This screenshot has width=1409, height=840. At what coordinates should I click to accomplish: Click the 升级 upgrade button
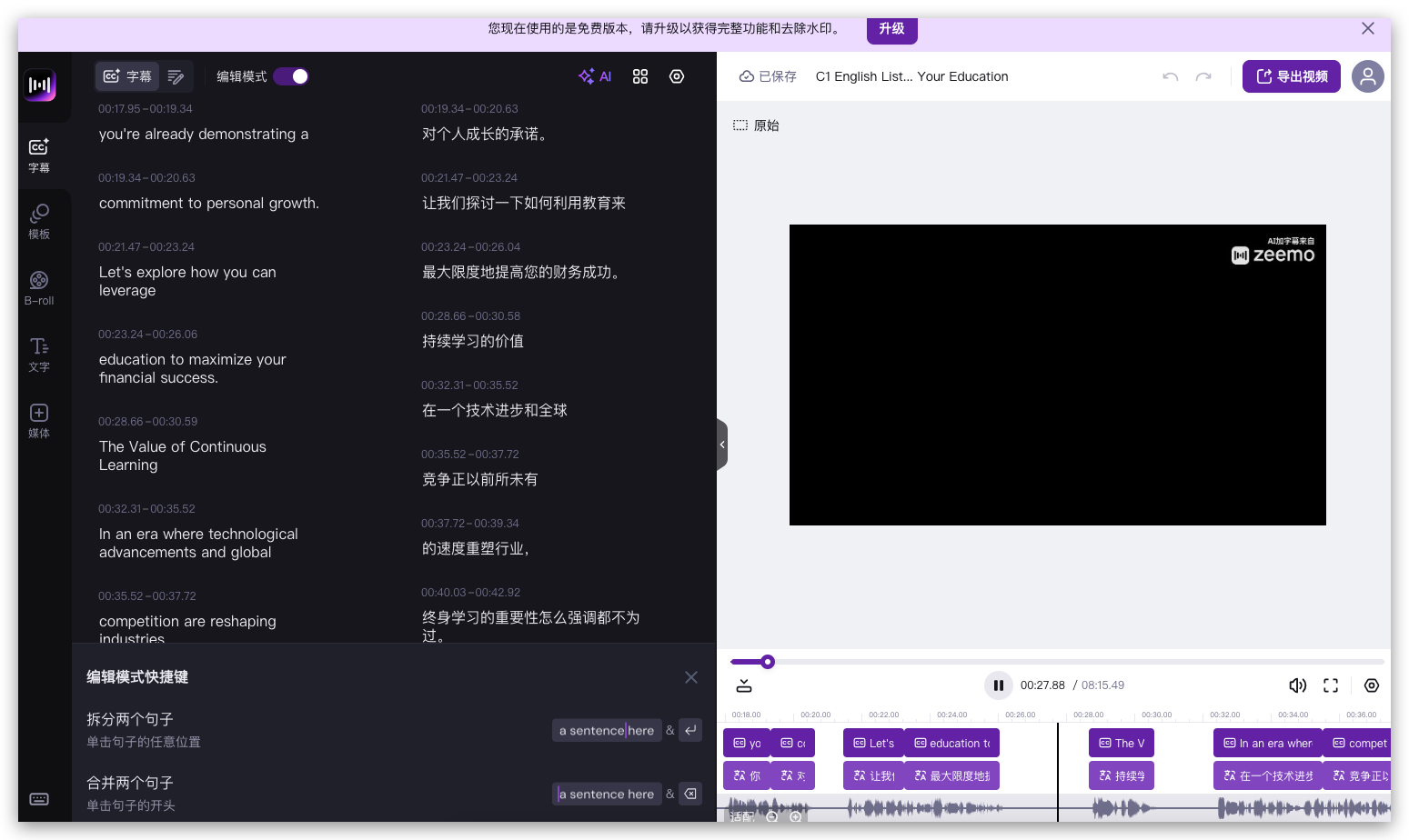(891, 29)
